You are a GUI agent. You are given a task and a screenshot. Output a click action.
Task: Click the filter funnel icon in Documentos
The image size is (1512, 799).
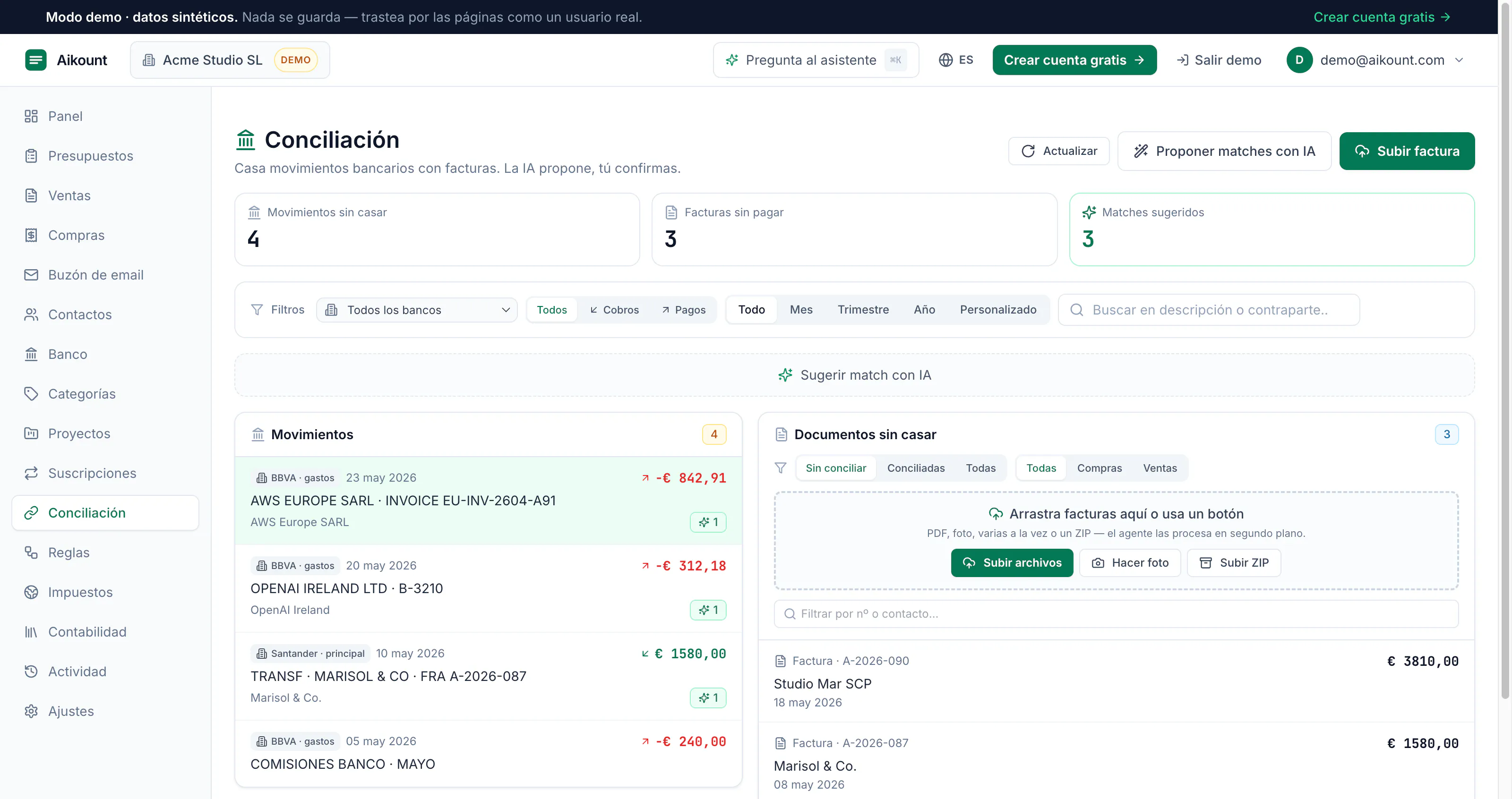coord(780,468)
